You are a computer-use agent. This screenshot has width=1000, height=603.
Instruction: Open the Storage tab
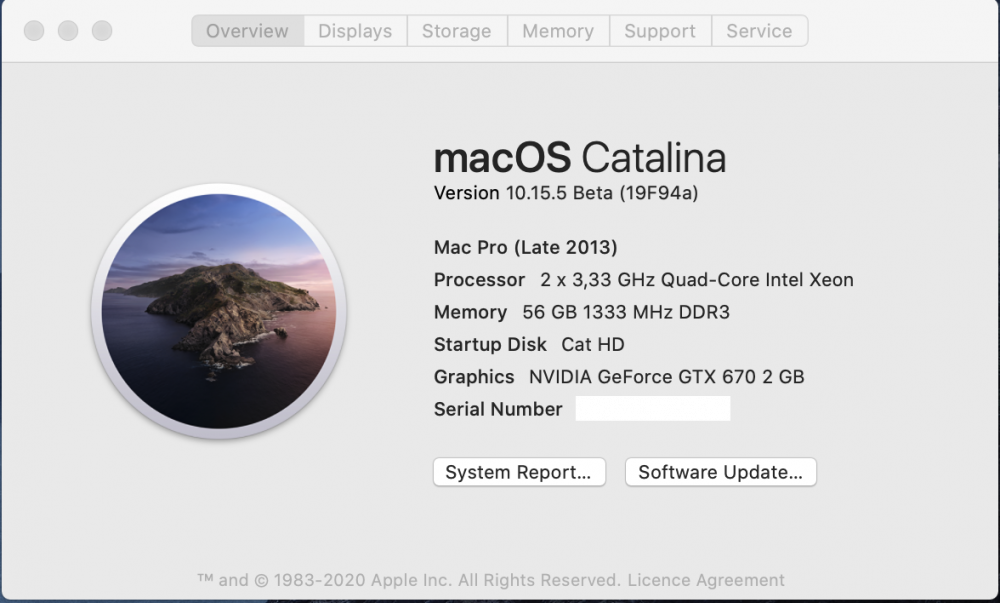(x=457, y=31)
